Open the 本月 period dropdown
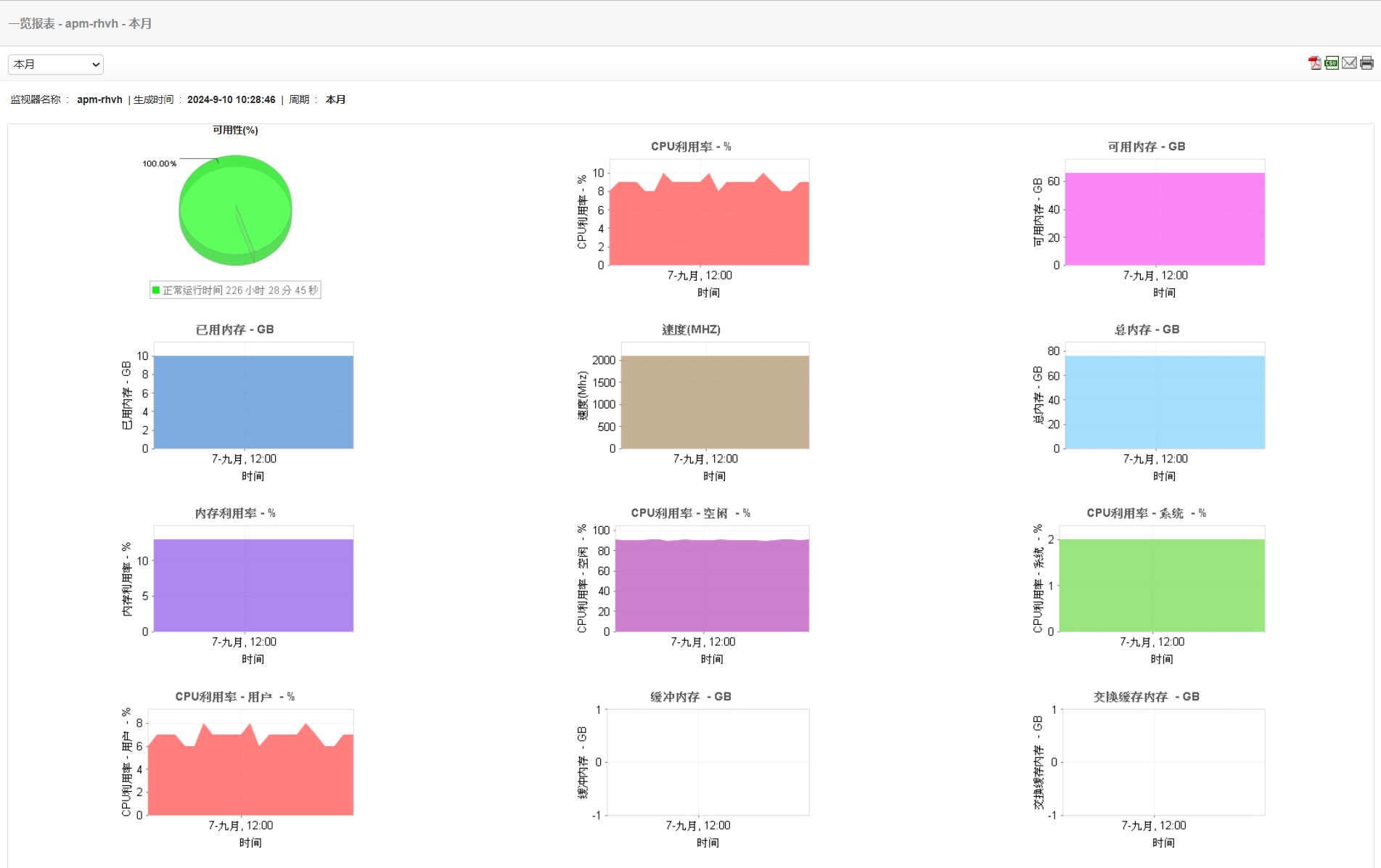 [56, 65]
